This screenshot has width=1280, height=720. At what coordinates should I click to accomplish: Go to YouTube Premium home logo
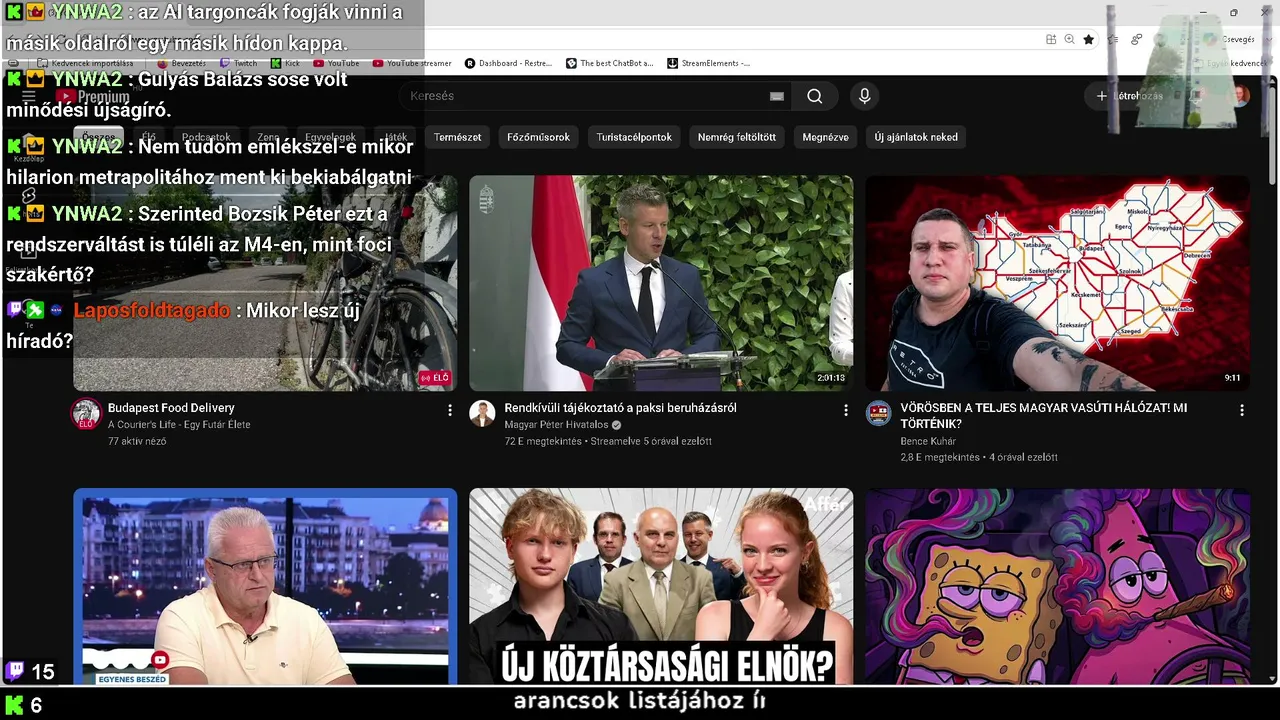(93, 97)
